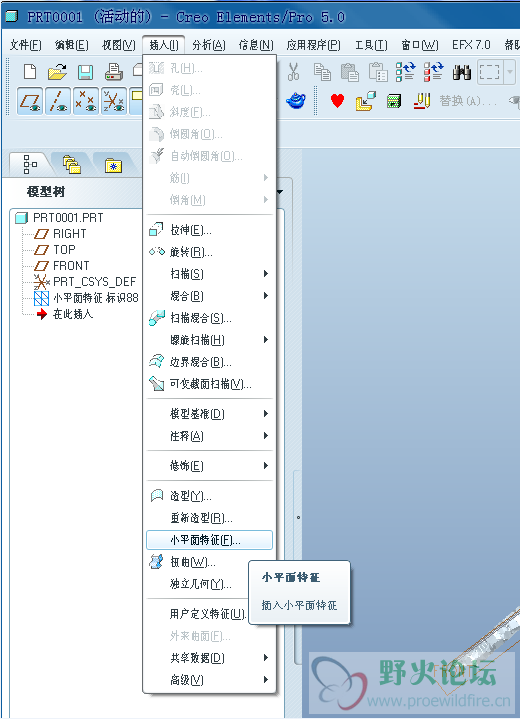
Task: Switch to the Model Tree navigator tab
Action: tap(30, 164)
